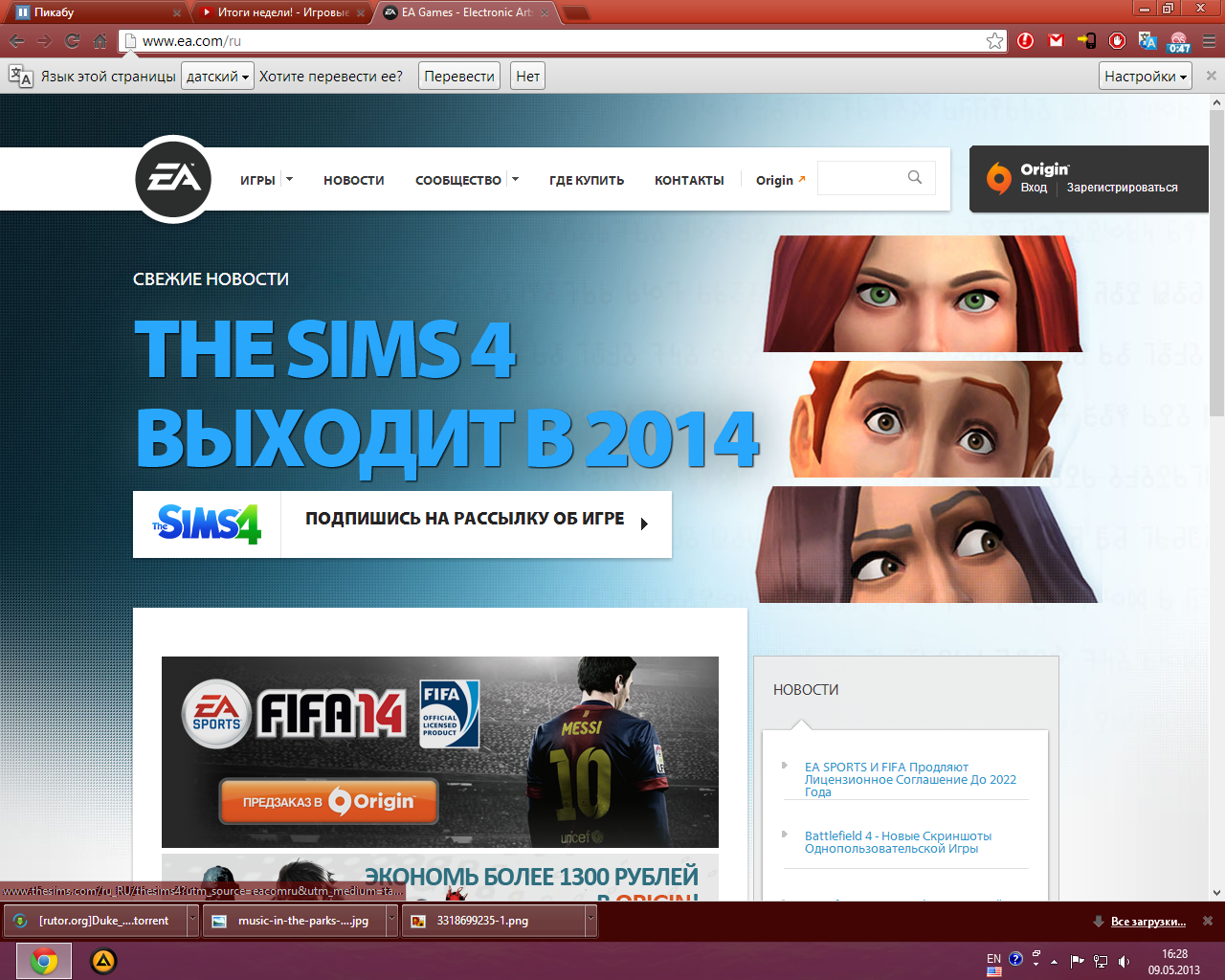1225x980 pixels.
Task: Open the Adblock stop-hand extension icon
Action: tap(1117, 41)
